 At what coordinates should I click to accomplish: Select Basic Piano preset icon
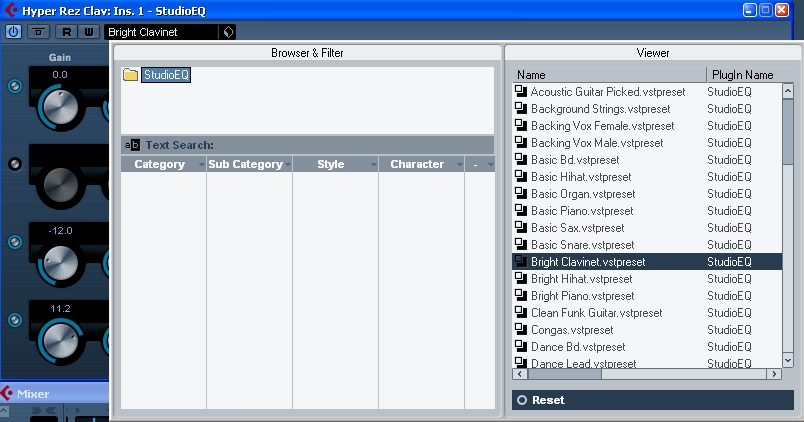521,211
